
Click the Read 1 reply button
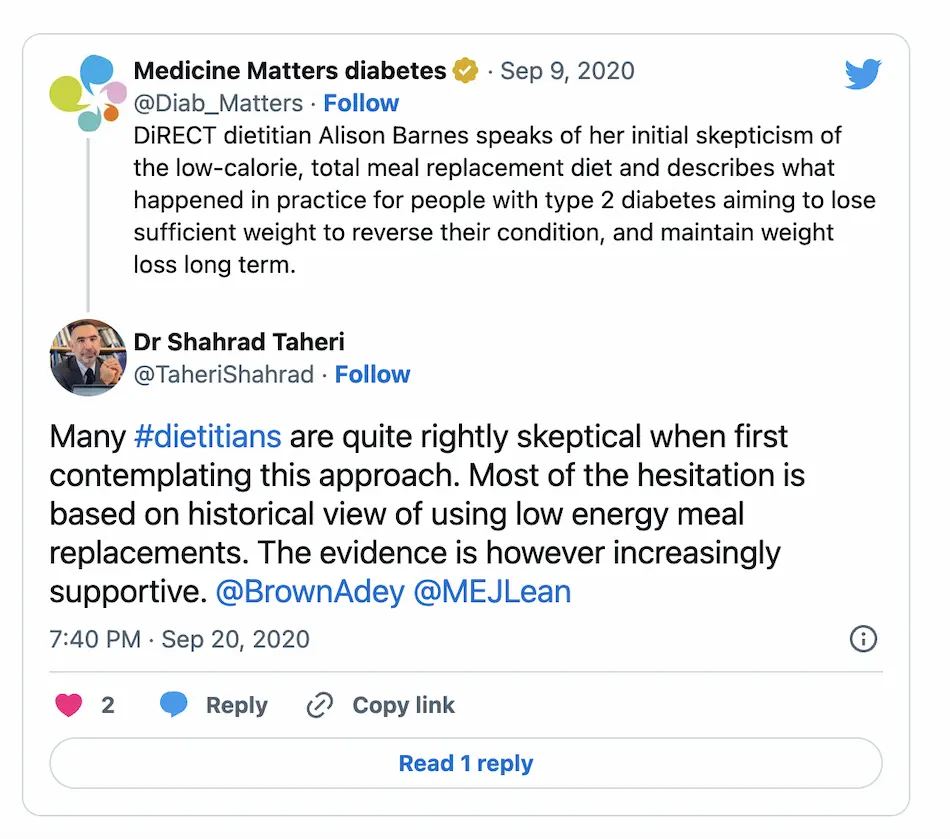point(466,763)
